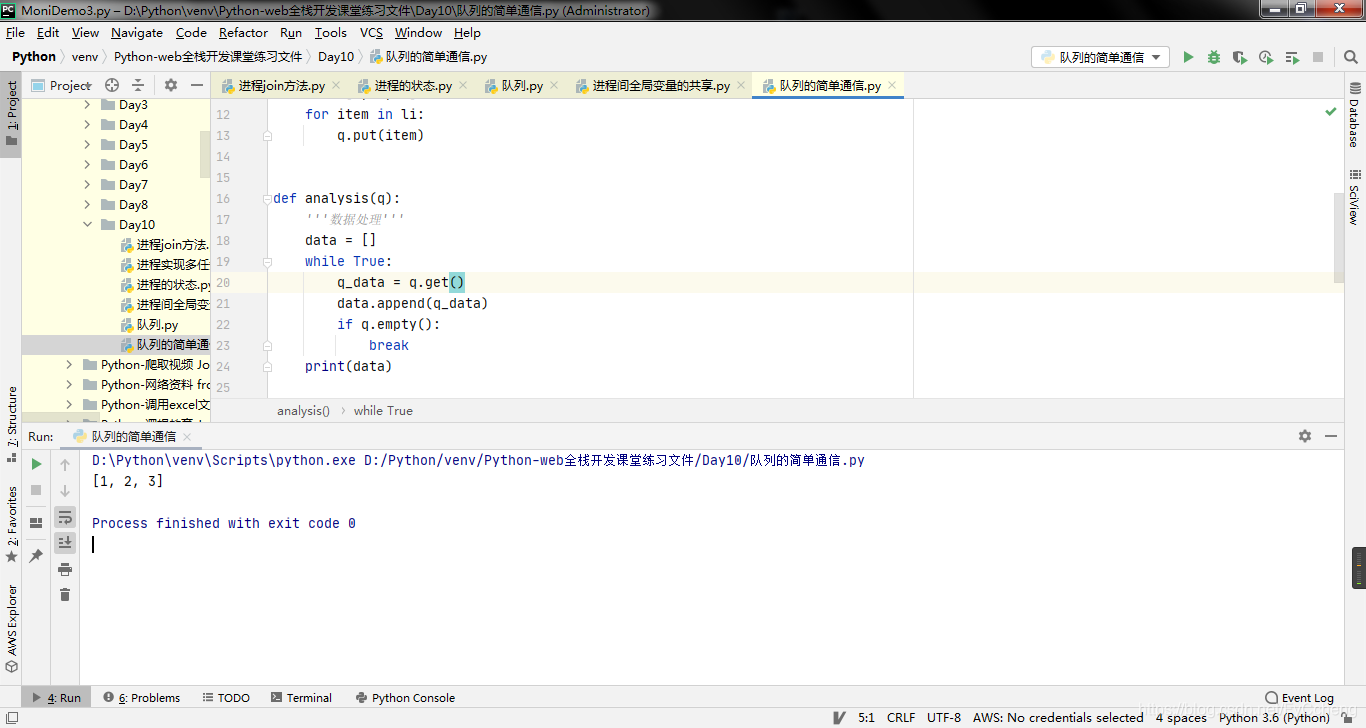Open the VCS menu

371,33
